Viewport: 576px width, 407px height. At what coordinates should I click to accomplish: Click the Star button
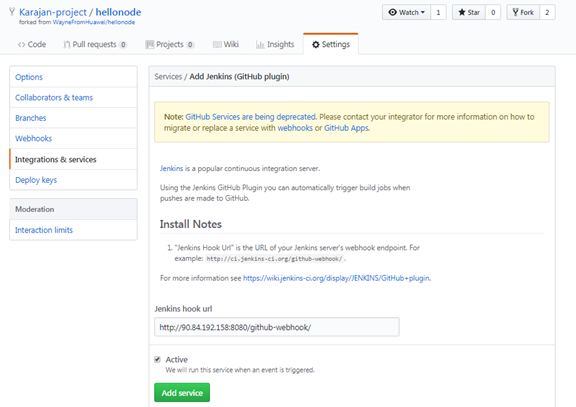coord(469,12)
